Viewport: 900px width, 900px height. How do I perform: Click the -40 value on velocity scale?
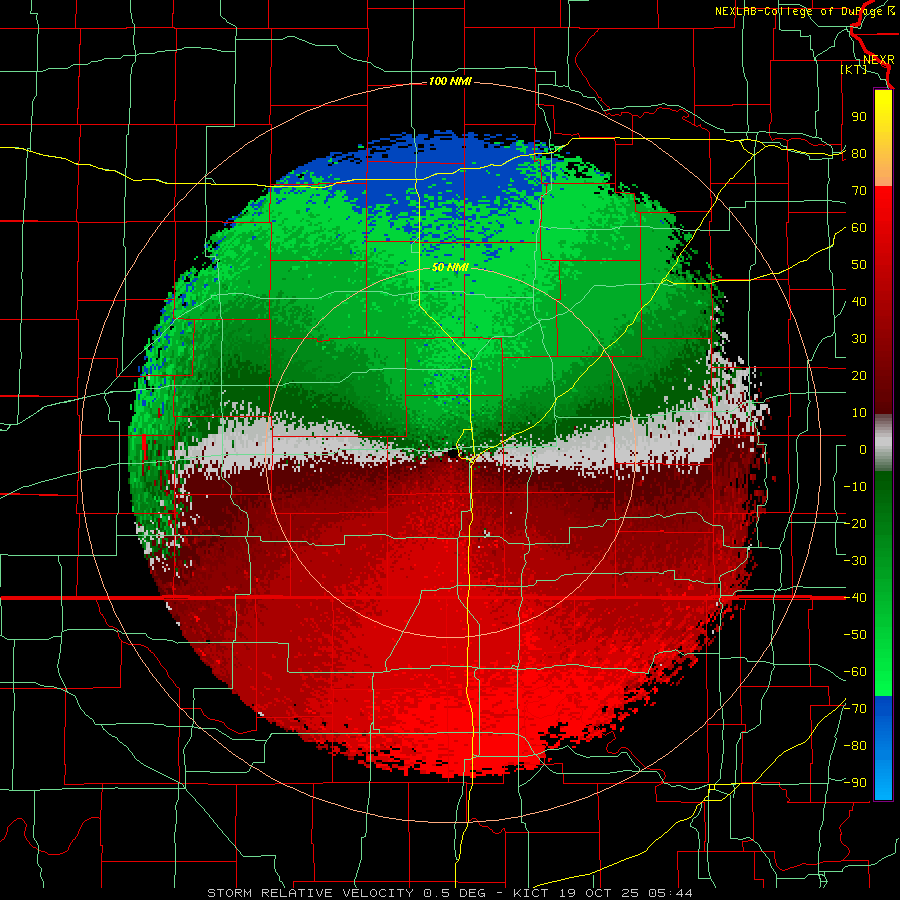pos(855,598)
